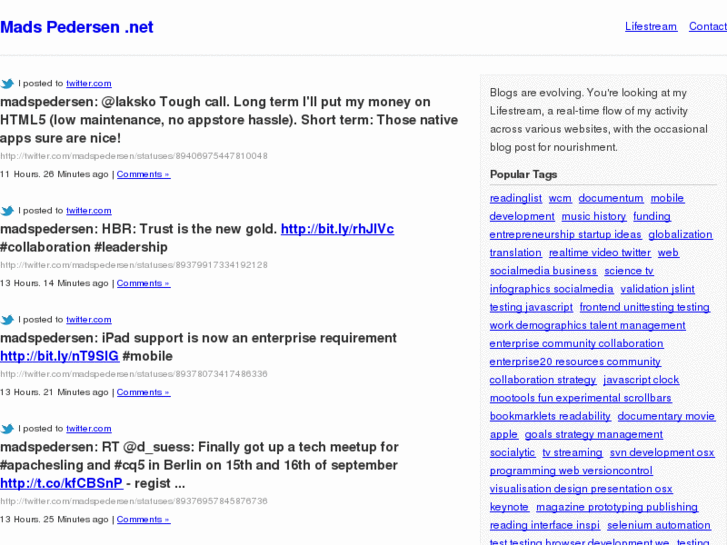Image resolution: width=727 pixels, height=545 pixels.
Task: Go to the Mads Pedersen .net site title
Action: tap(77, 27)
